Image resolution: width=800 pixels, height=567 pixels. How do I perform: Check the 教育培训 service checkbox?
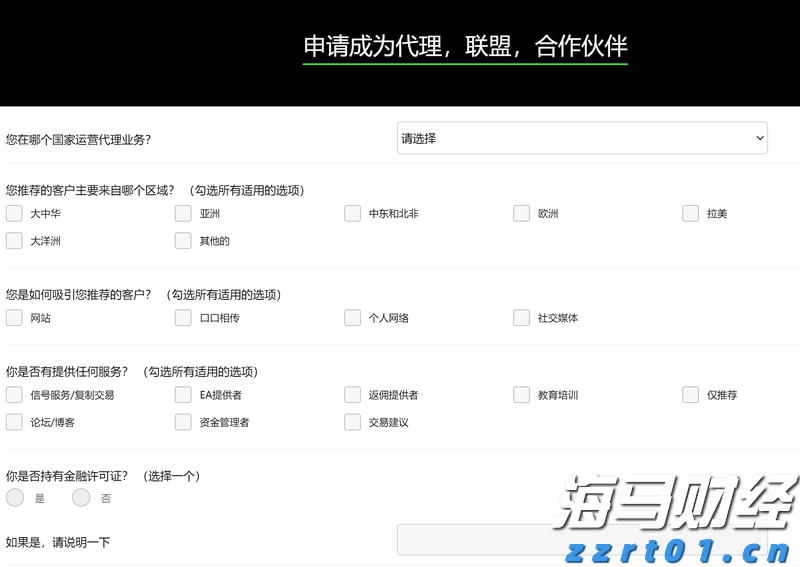[x=521, y=394]
